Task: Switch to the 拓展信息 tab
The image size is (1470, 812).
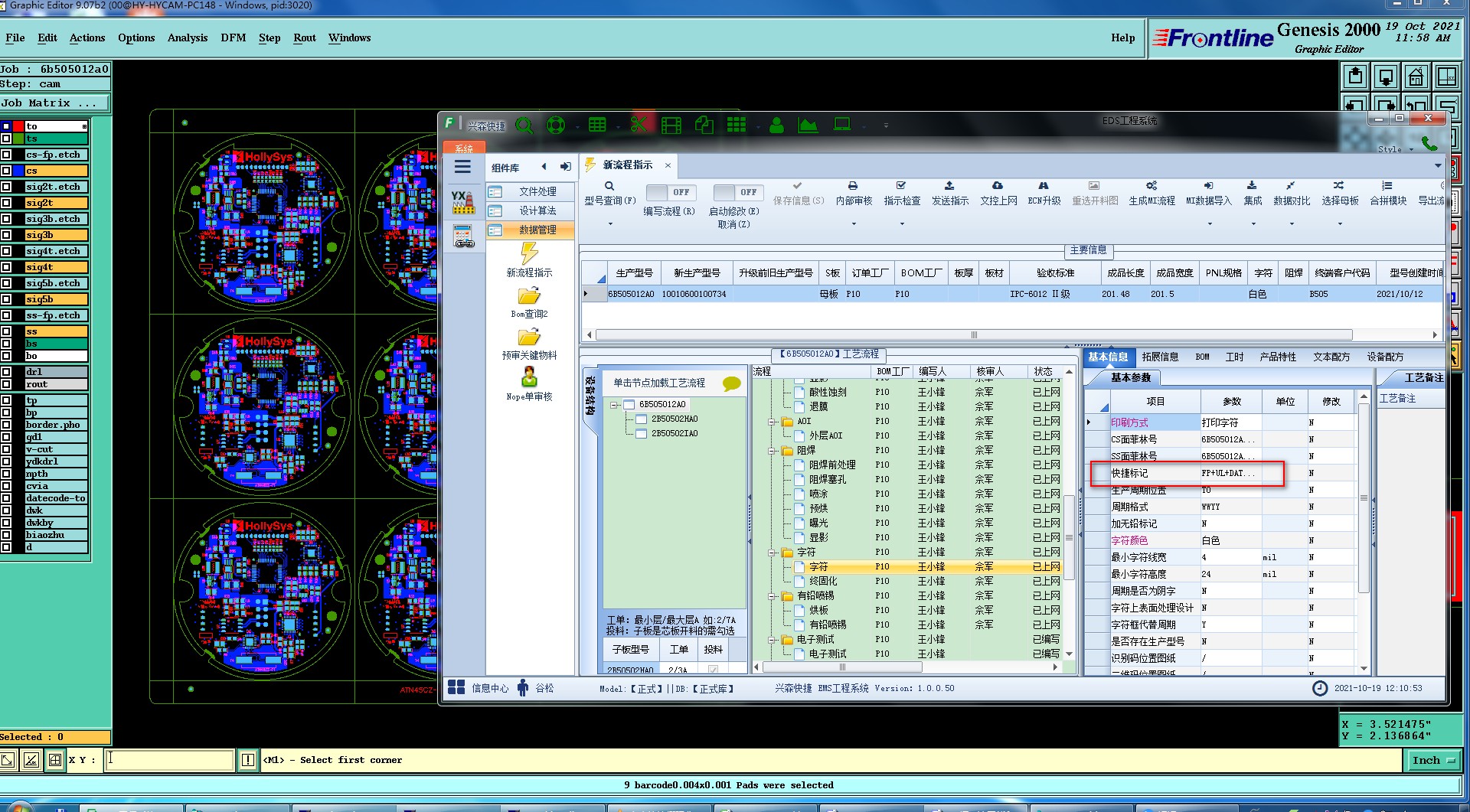Action: (x=1160, y=357)
